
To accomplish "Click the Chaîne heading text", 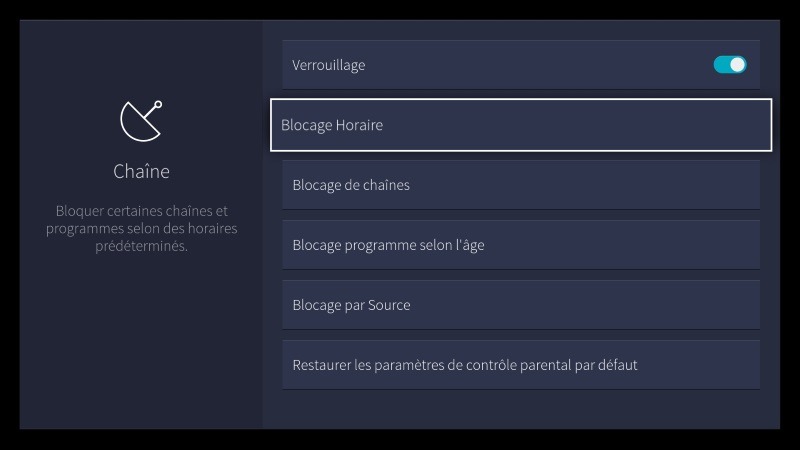I will point(141,172).
